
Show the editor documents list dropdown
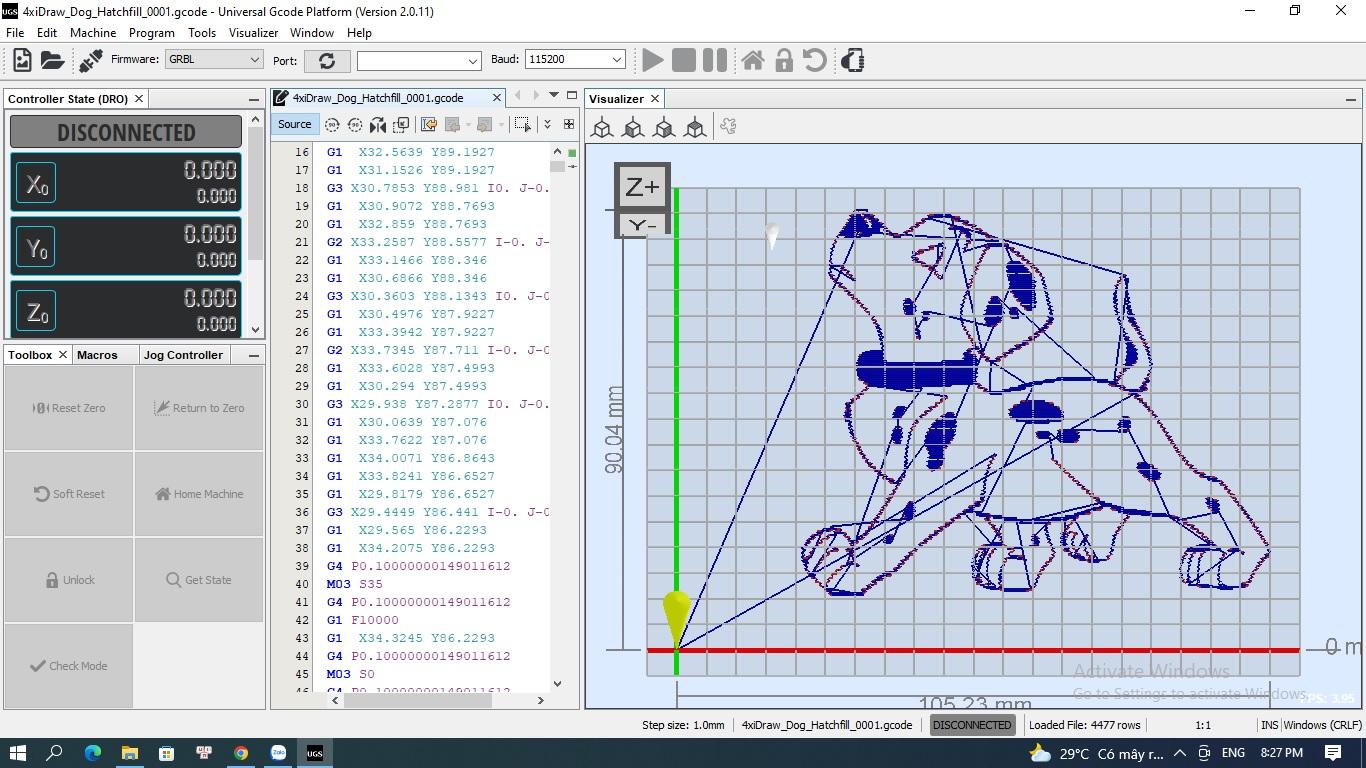(x=553, y=96)
